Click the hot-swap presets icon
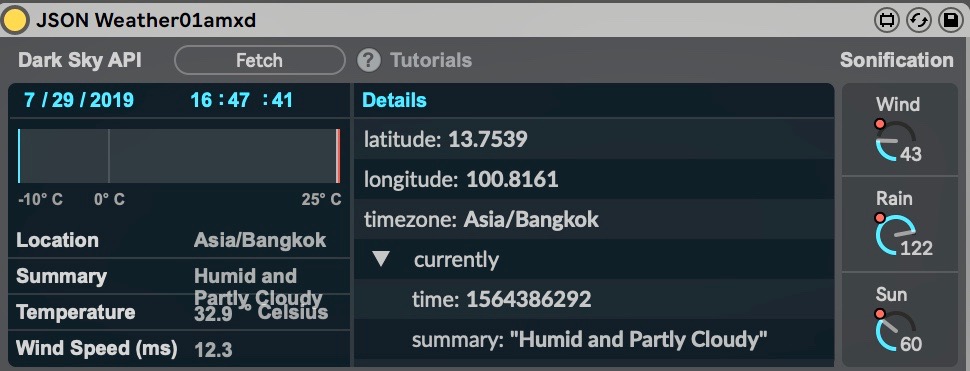The image size is (970, 371). 919,20
